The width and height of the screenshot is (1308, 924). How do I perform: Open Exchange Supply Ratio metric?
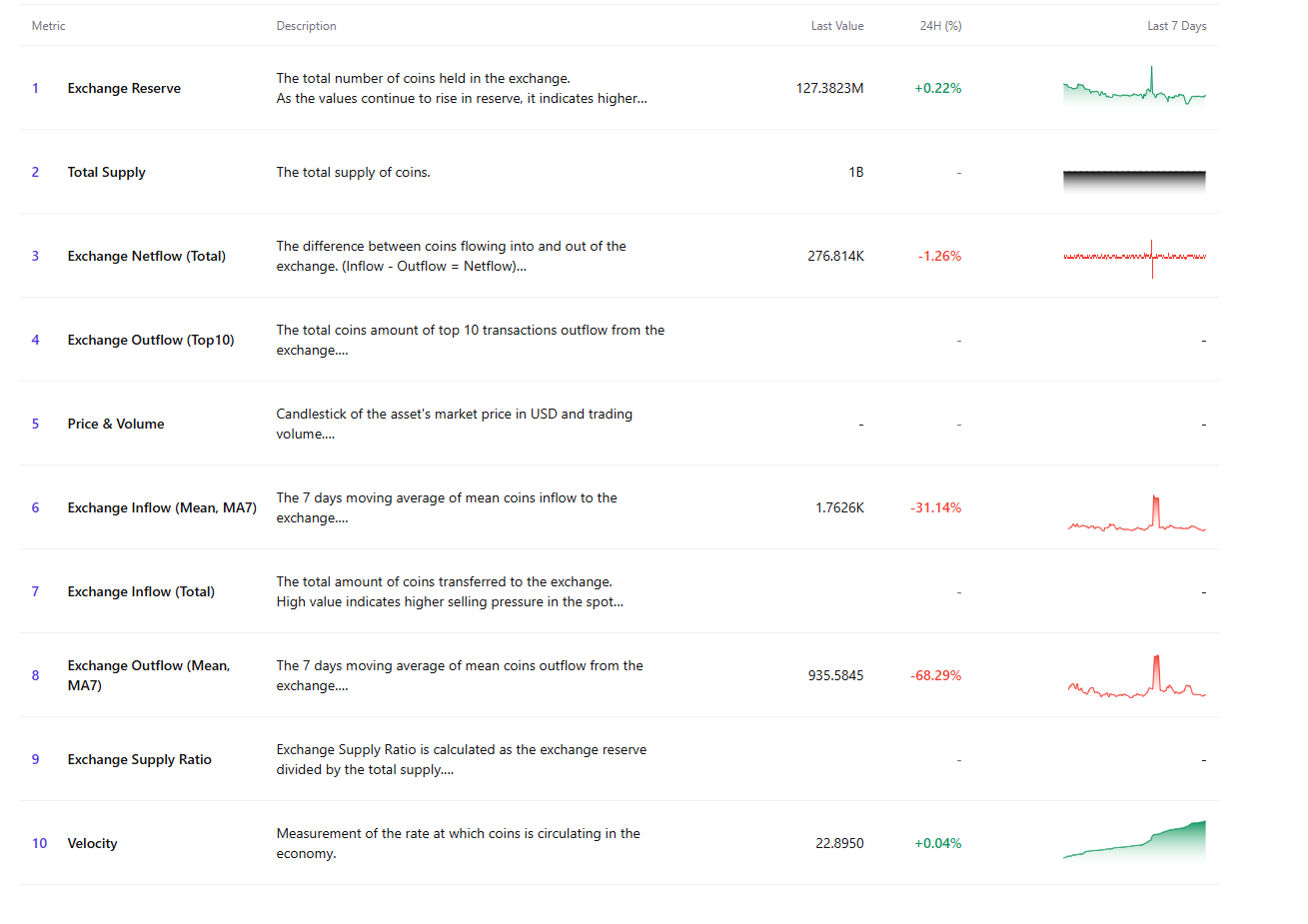point(140,759)
